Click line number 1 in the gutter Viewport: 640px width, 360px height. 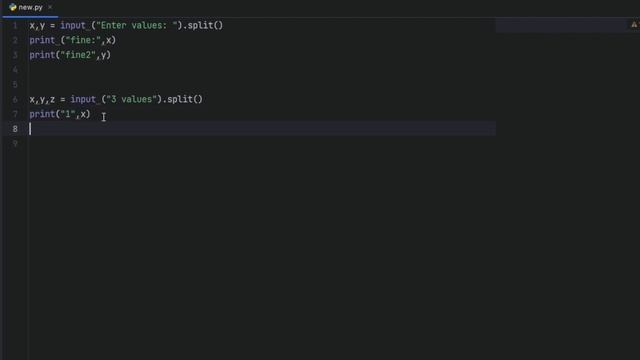(x=15, y=26)
